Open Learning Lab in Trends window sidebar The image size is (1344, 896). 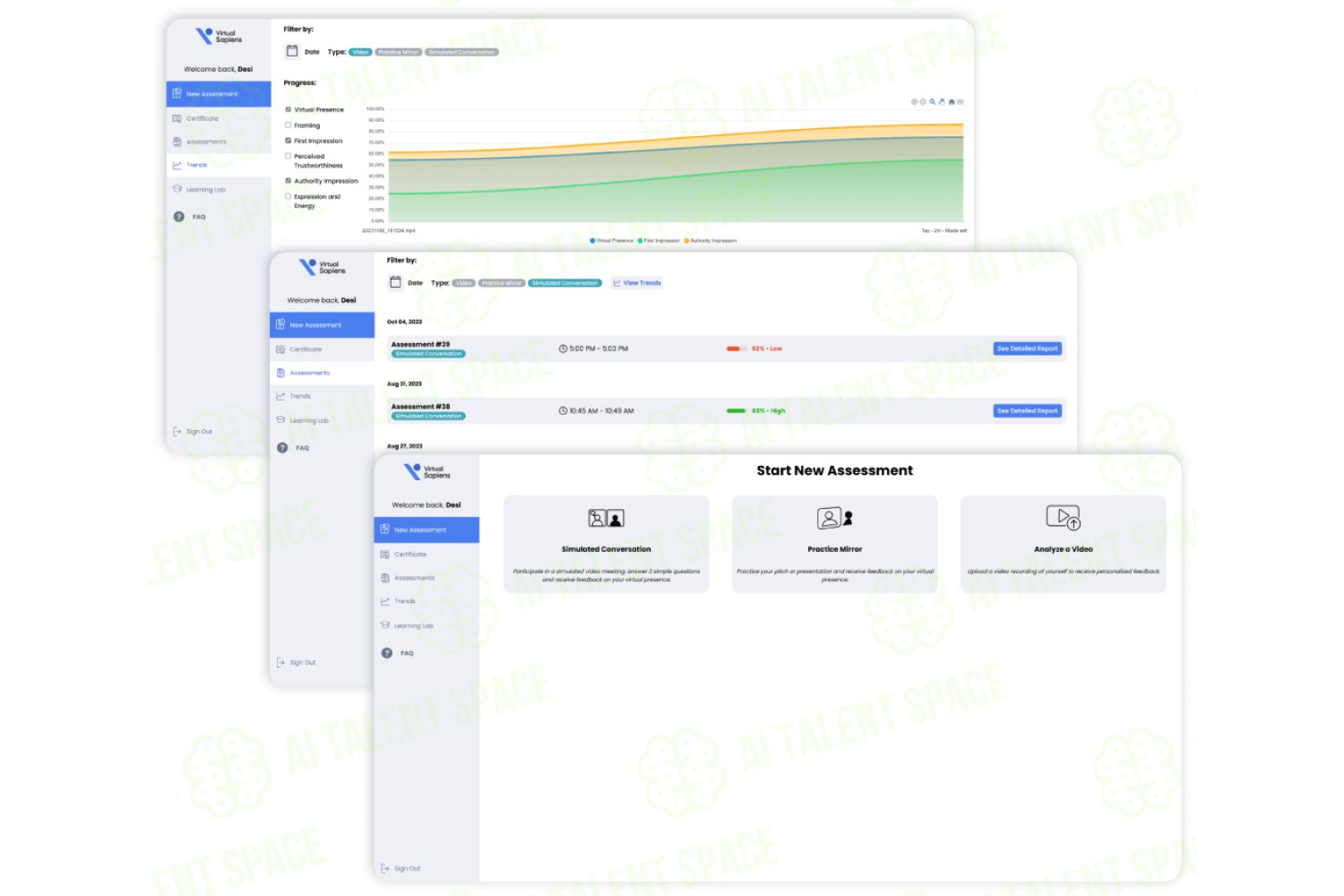(219, 189)
